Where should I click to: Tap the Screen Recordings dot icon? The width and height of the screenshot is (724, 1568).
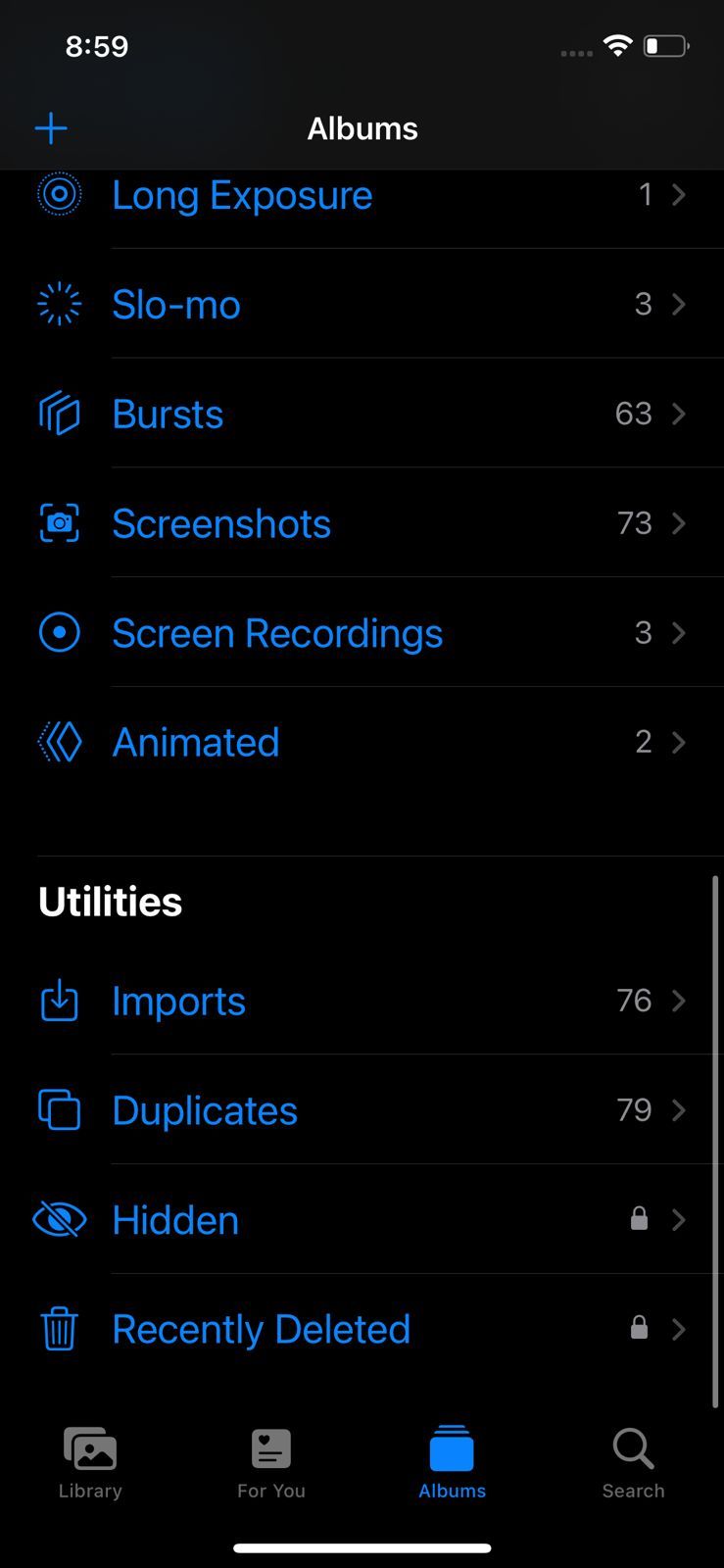(x=59, y=633)
